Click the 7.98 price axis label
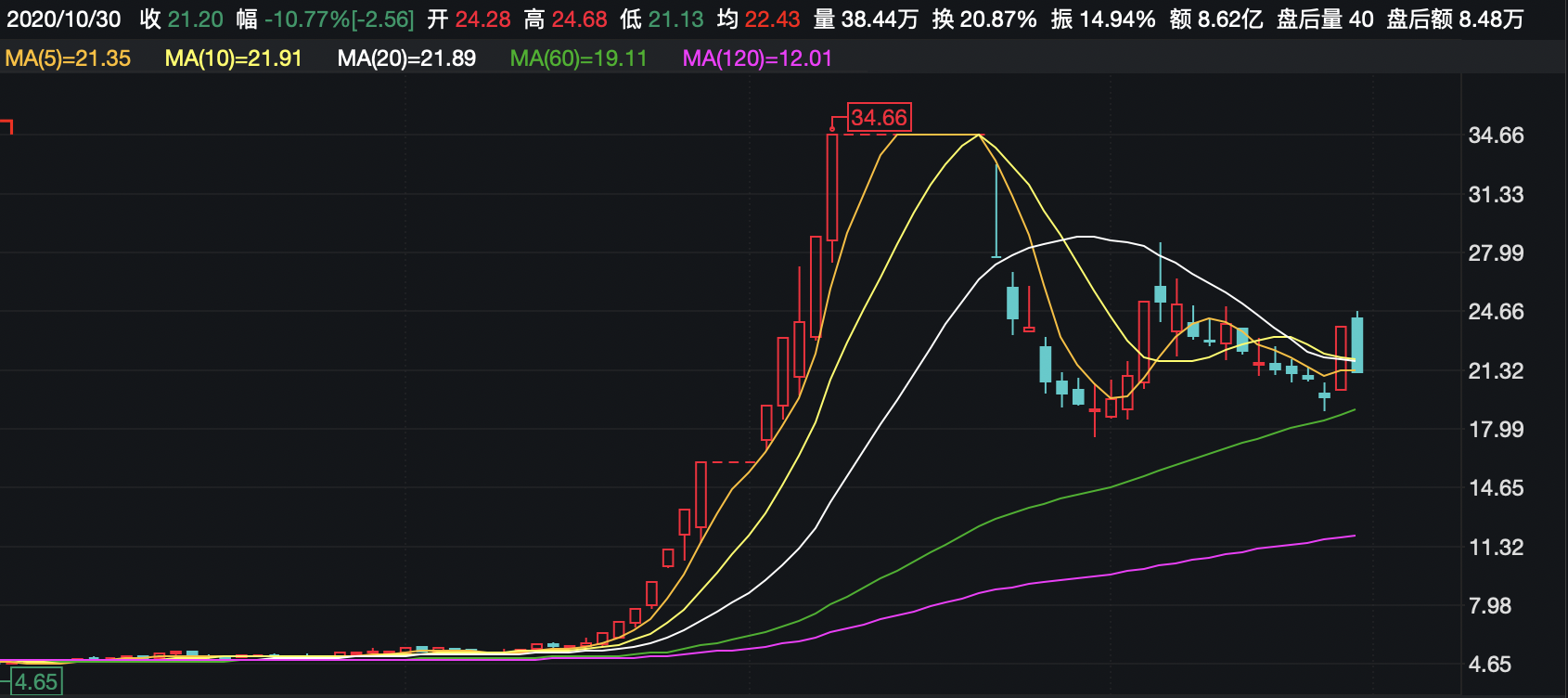Image resolution: width=1568 pixels, height=698 pixels. coord(1490,605)
